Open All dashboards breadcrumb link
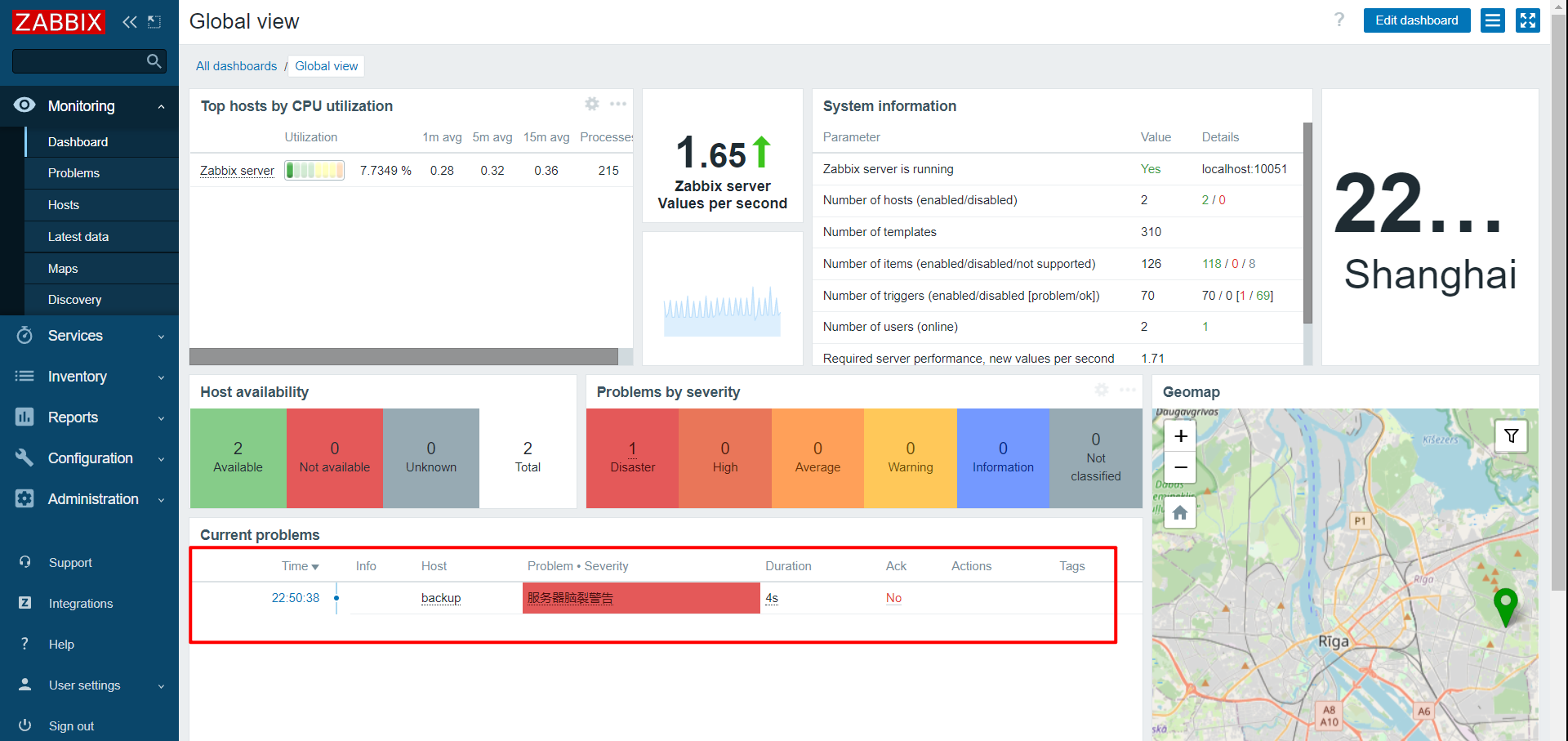1568x741 pixels. 236,66
